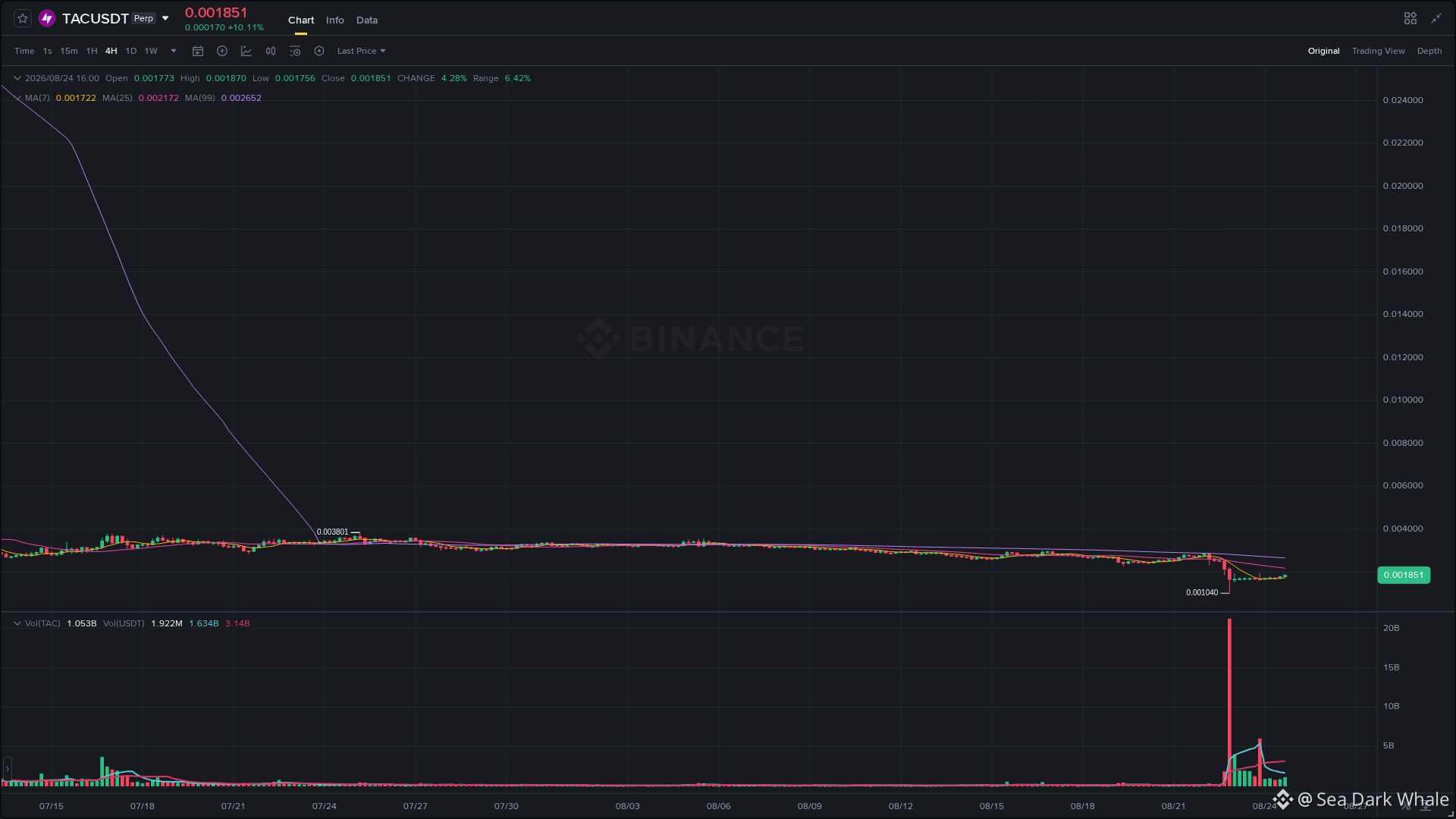
Task: Open the Last Price dropdown
Action: click(x=362, y=51)
